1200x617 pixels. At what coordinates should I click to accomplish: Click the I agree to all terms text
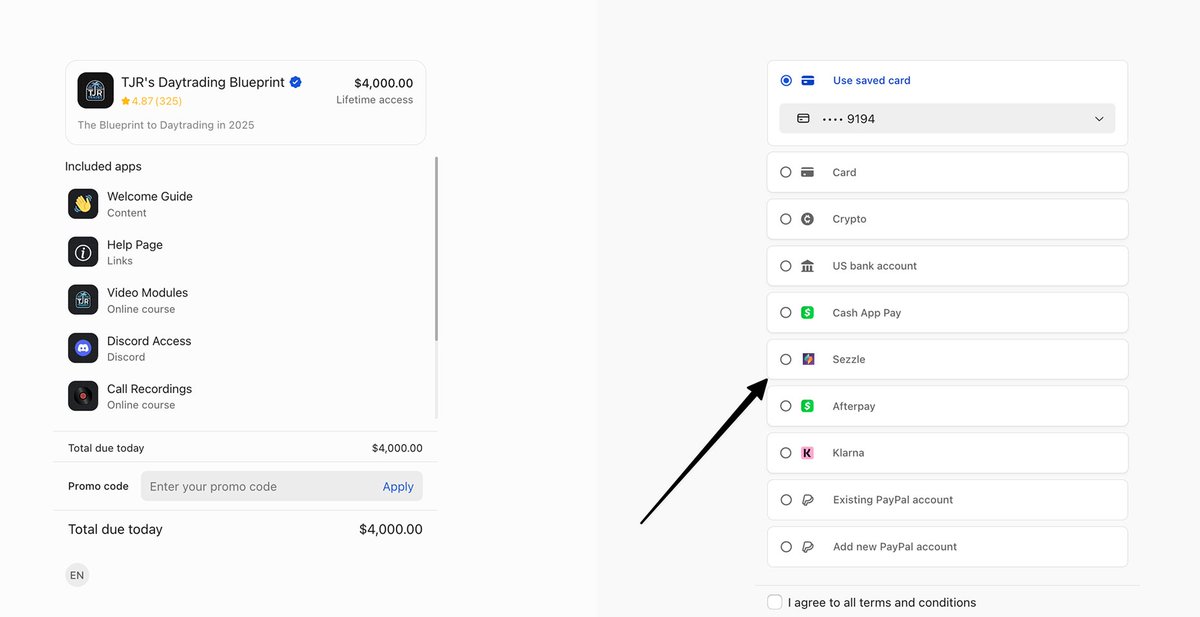pyautogui.click(x=882, y=603)
